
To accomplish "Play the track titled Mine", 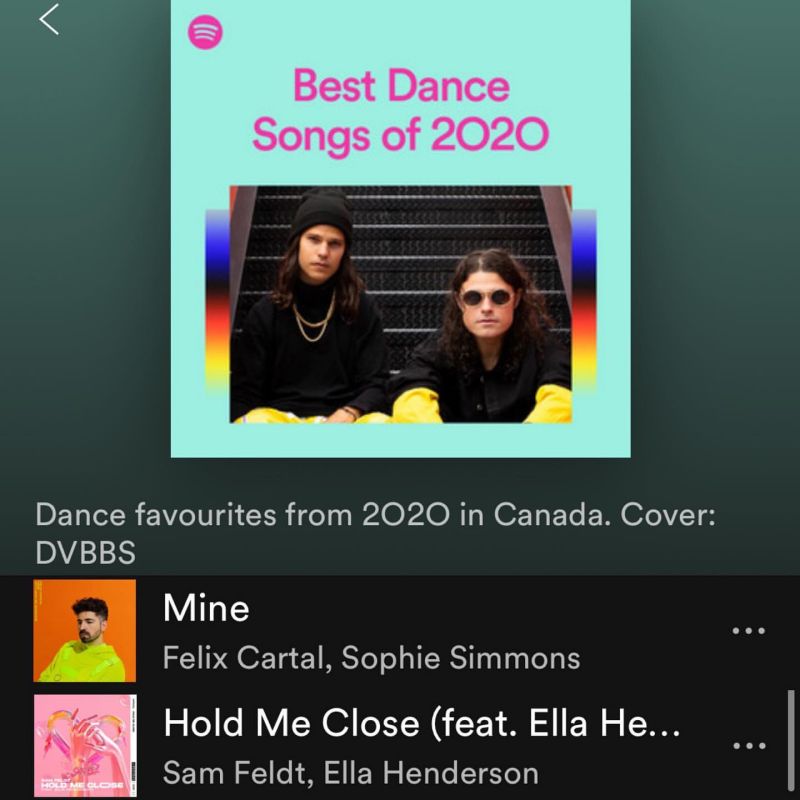I will coord(206,608).
